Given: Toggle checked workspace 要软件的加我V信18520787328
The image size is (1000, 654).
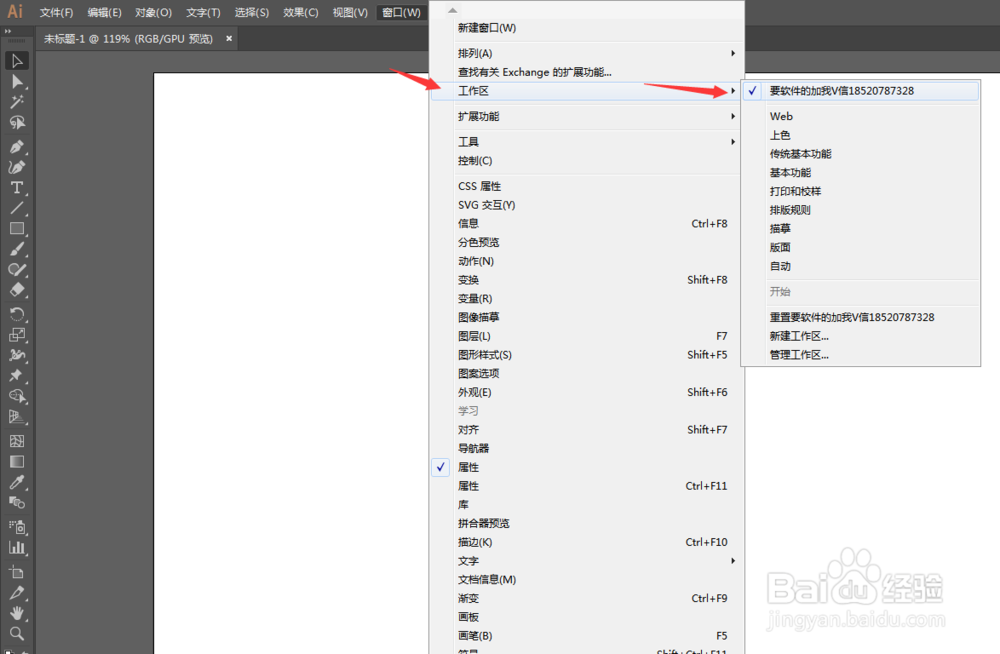Looking at the screenshot, I should (860, 91).
